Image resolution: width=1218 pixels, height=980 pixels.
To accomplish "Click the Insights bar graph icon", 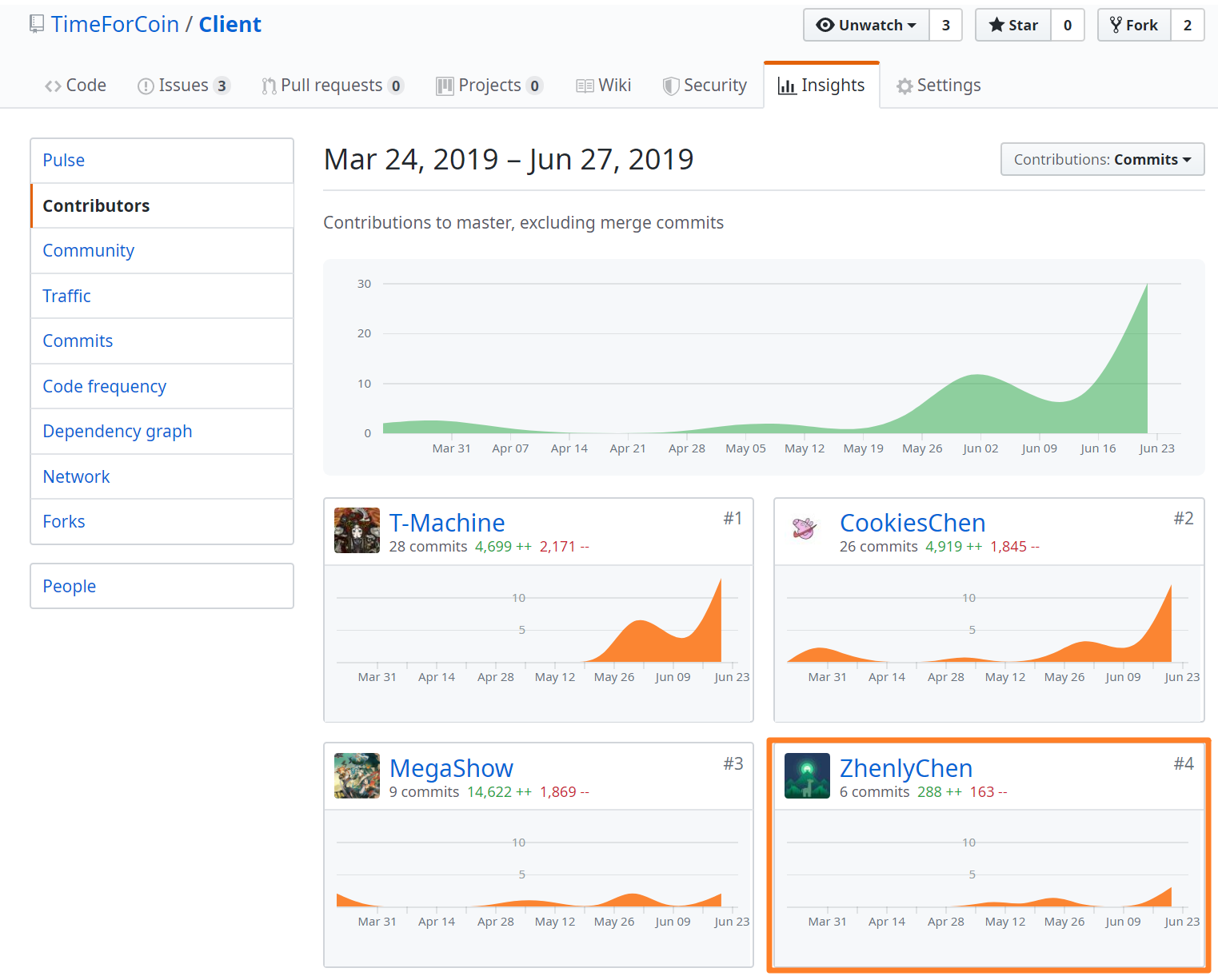I will (787, 86).
